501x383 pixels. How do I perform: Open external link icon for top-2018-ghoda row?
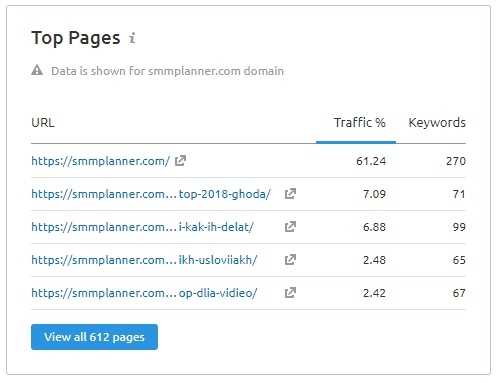point(290,194)
